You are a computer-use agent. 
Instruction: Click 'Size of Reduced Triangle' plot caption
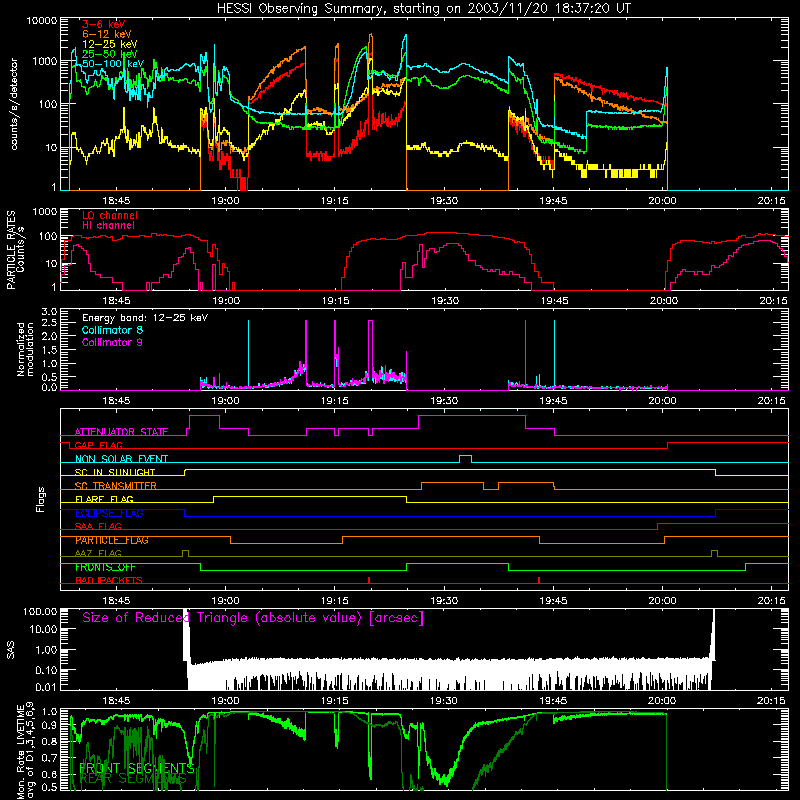[x=253, y=618]
